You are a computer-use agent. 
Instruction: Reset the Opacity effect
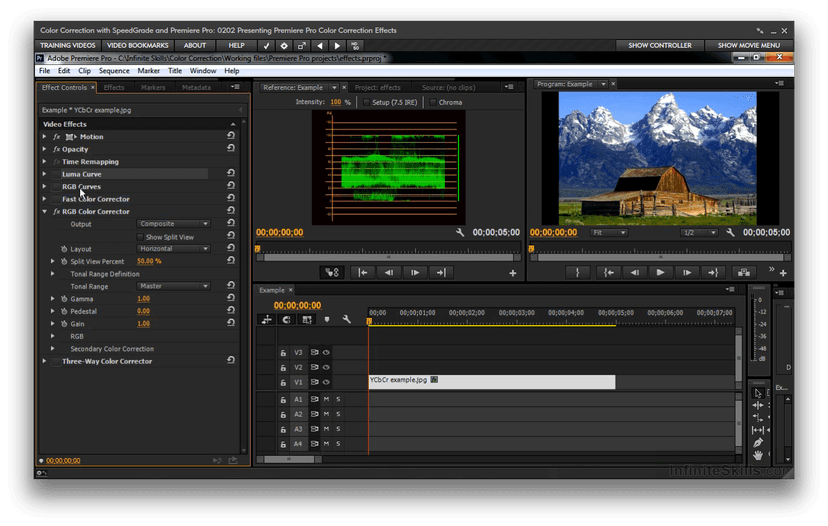(231, 148)
